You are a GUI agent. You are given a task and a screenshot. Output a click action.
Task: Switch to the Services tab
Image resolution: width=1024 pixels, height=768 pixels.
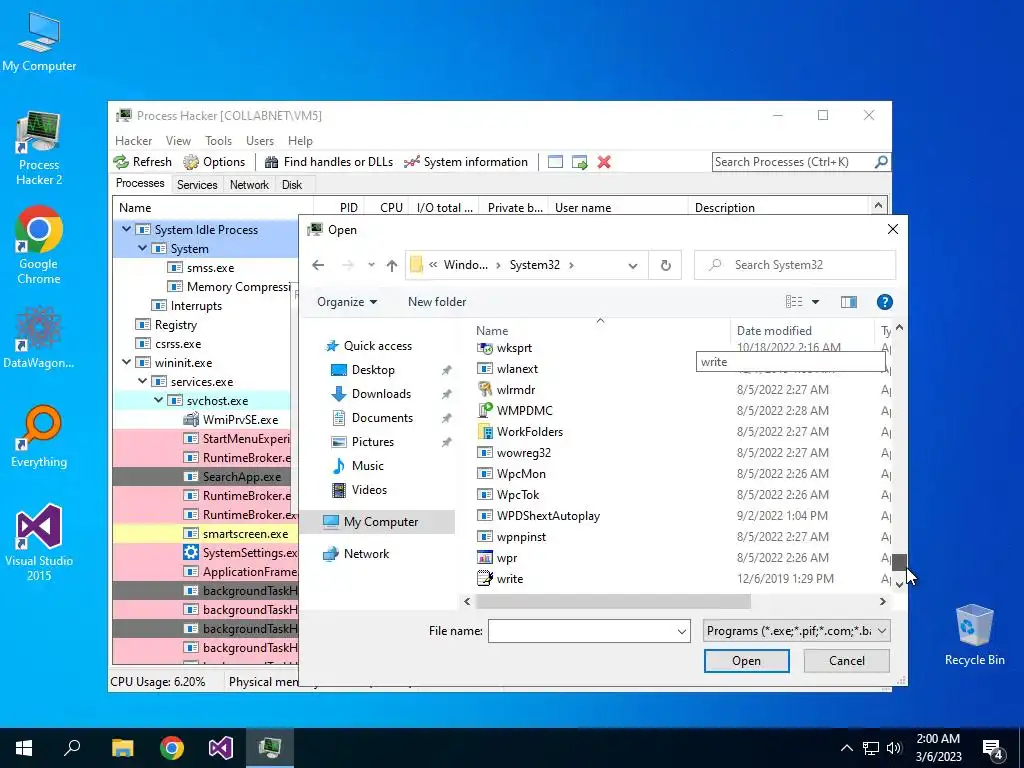[197, 185]
